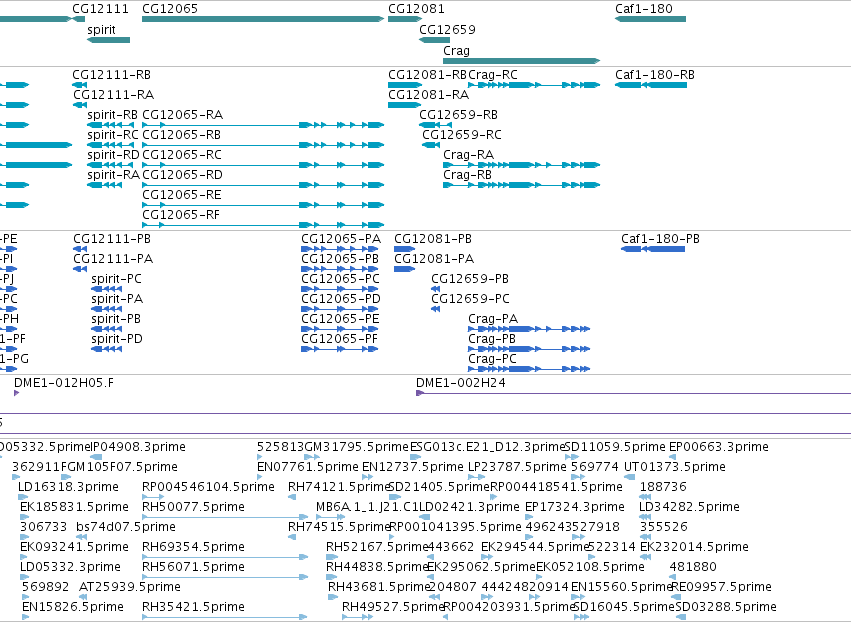Select the Crag-RB transcript label
The height and width of the screenshot is (622, 851).
[467, 175]
